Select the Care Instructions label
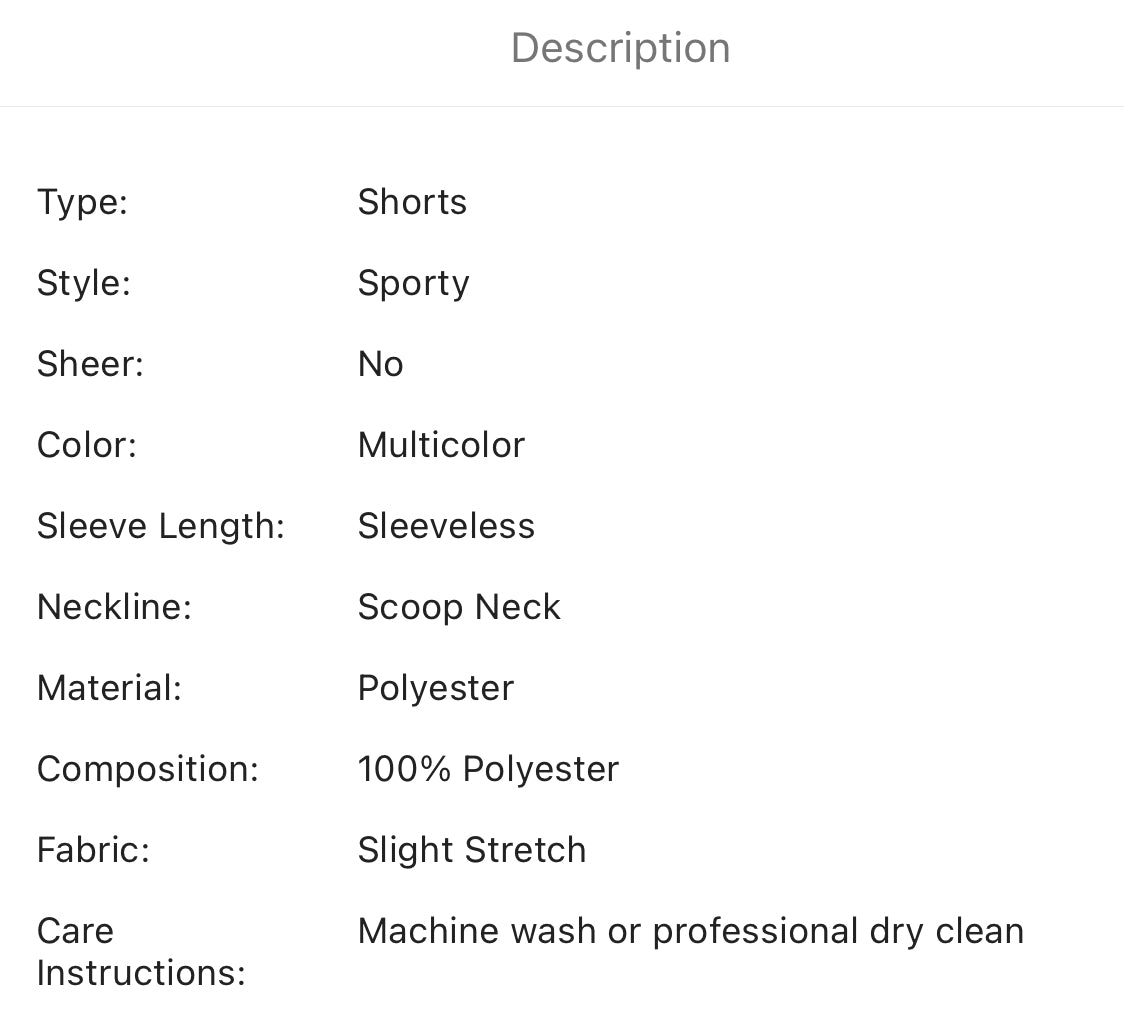Viewport: 1124px width, 1019px height. pyautogui.click(x=140, y=952)
